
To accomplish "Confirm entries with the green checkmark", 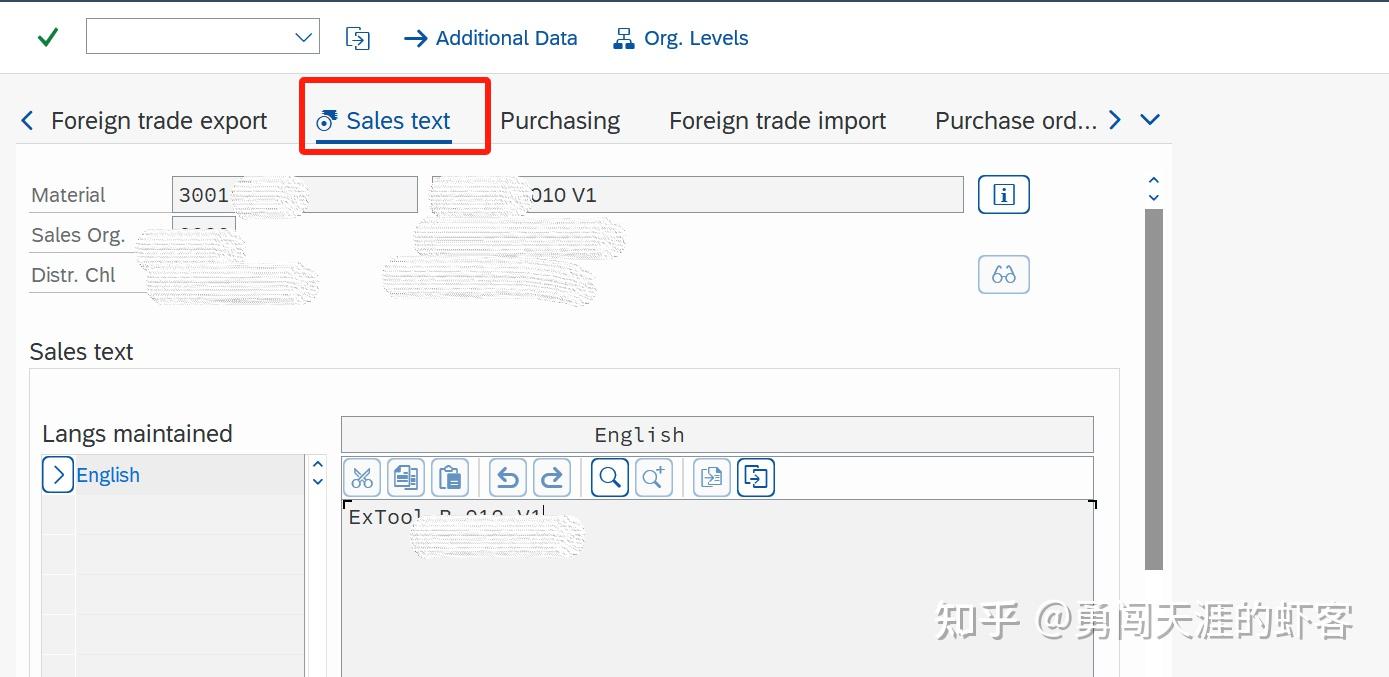I will point(46,36).
